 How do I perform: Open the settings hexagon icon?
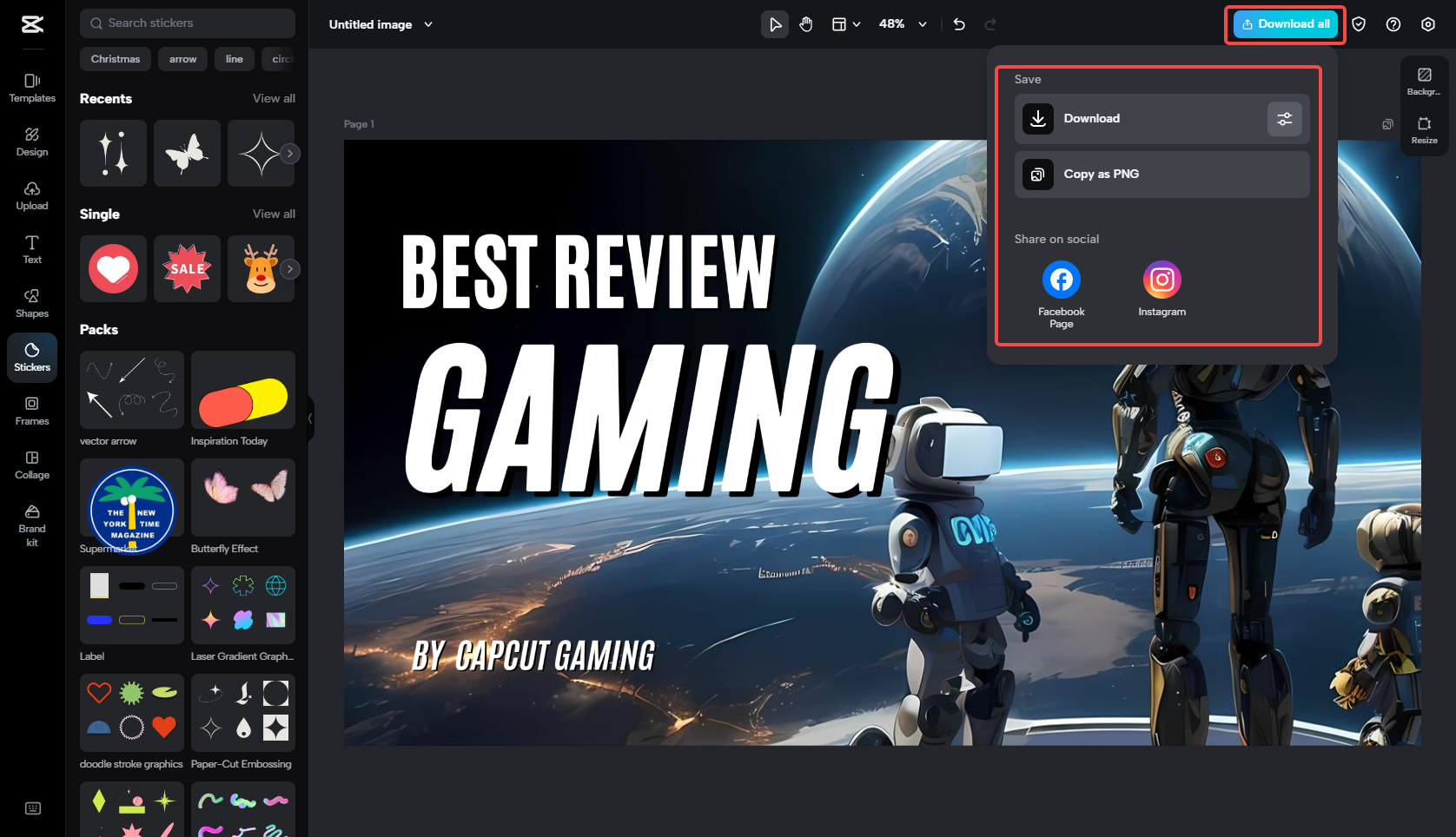click(1428, 24)
